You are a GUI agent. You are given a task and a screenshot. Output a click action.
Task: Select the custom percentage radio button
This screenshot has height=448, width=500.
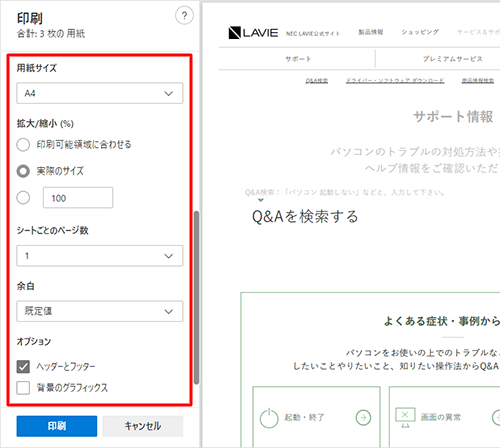(23, 198)
